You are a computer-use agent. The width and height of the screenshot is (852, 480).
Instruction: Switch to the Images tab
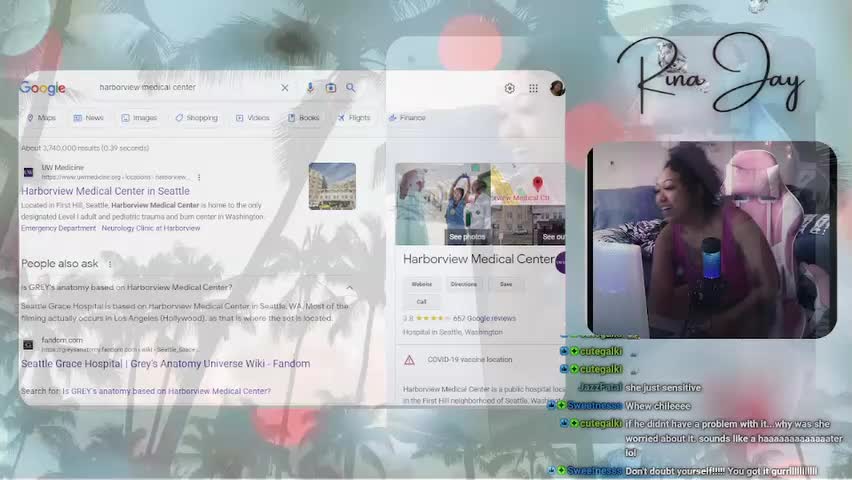pyautogui.click(x=139, y=118)
